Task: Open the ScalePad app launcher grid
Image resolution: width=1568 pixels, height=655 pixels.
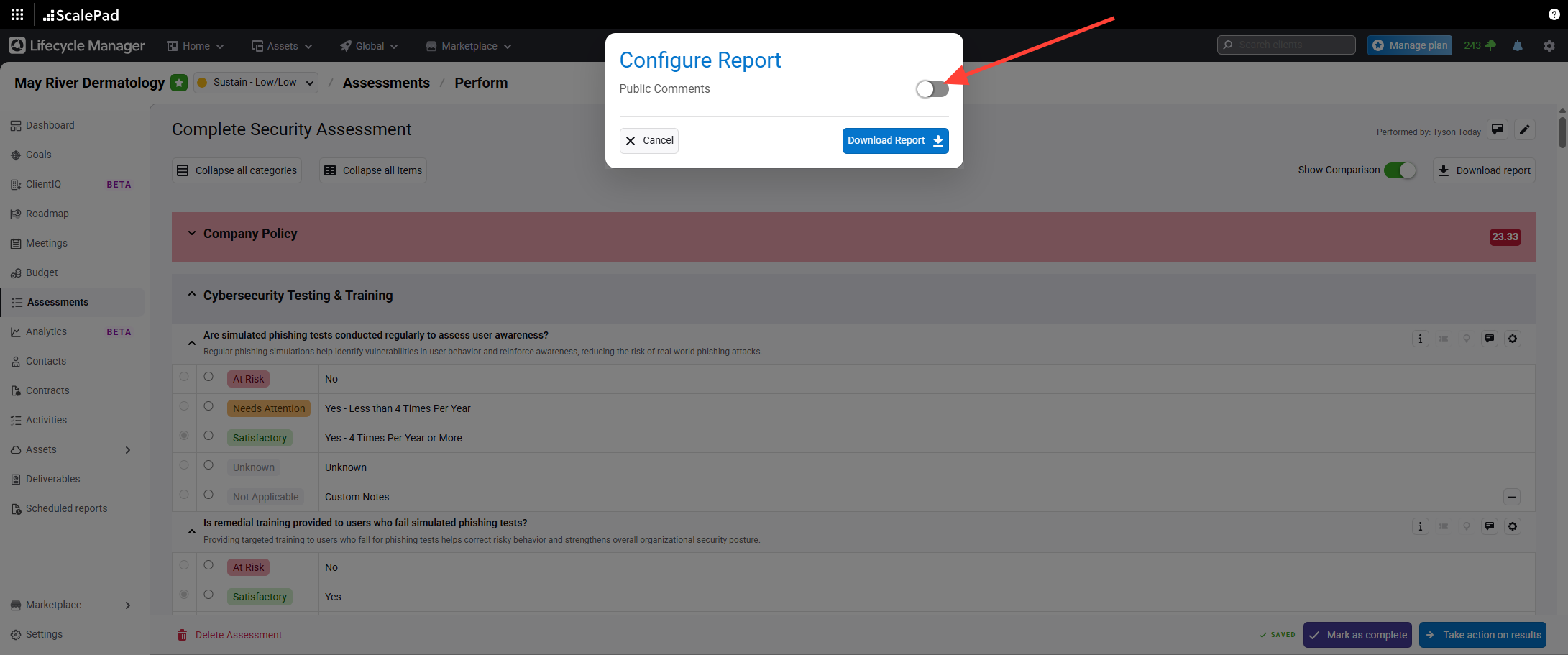Action: click(17, 14)
